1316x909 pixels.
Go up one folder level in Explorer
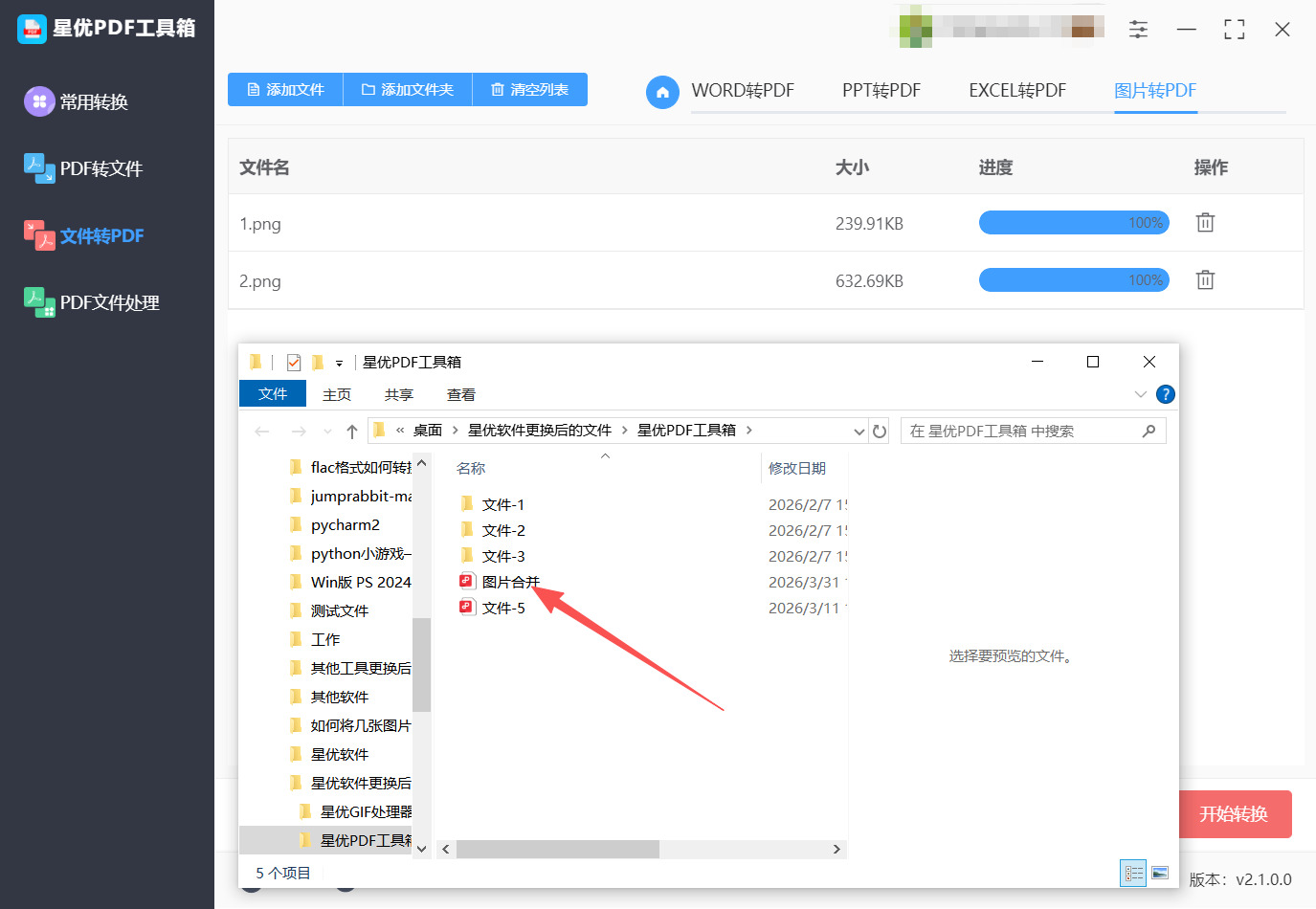(352, 432)
